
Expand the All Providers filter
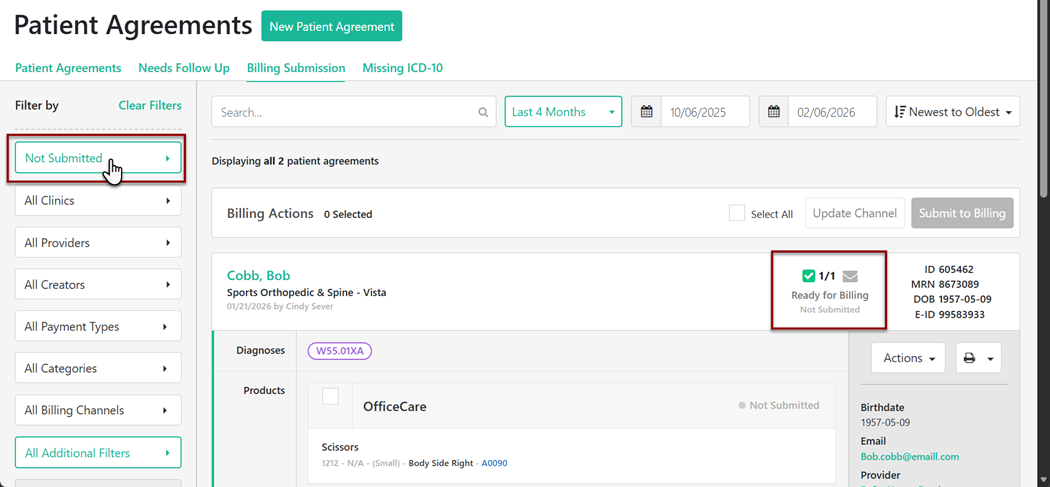(98, 243)
